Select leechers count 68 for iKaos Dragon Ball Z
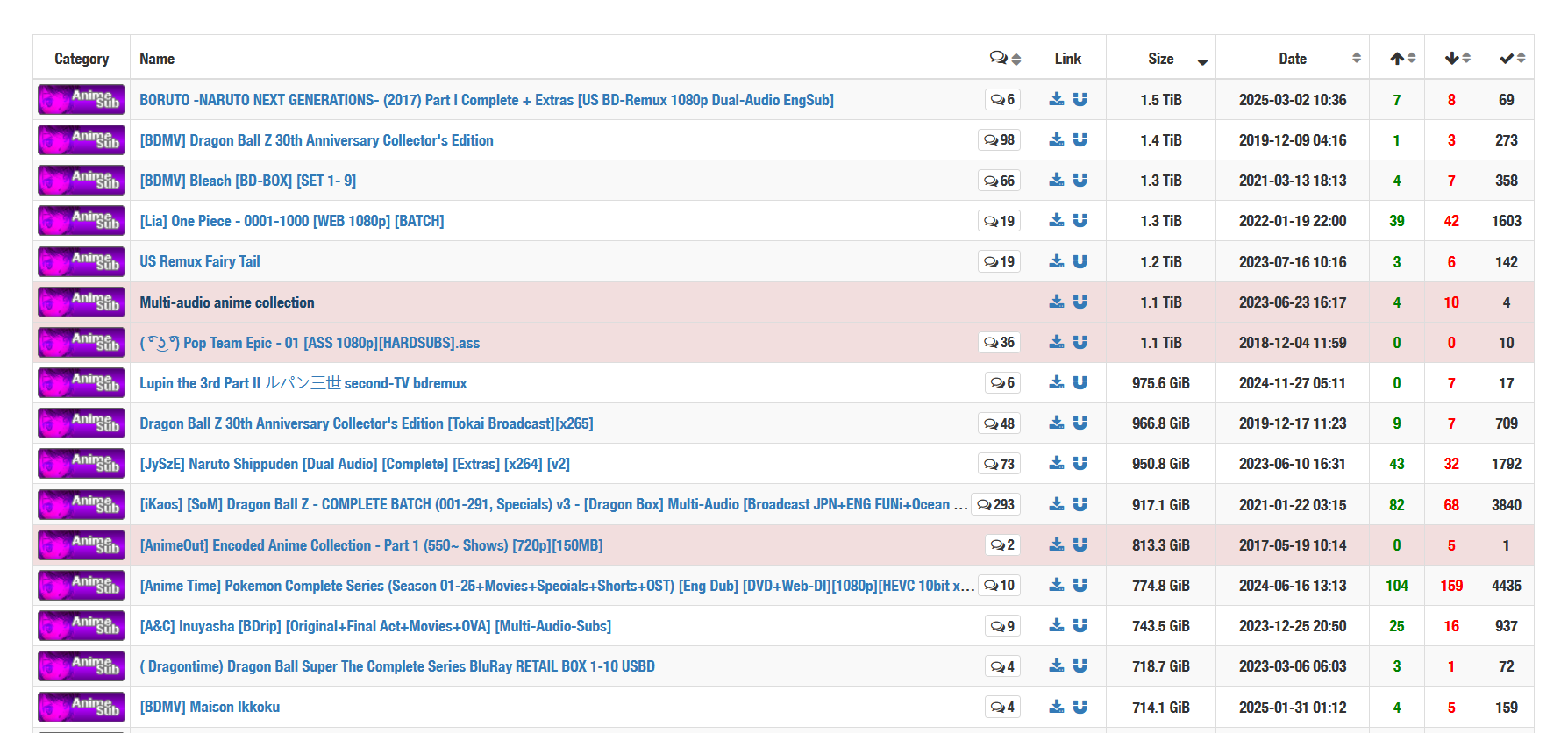 [x=1451, y=505]
